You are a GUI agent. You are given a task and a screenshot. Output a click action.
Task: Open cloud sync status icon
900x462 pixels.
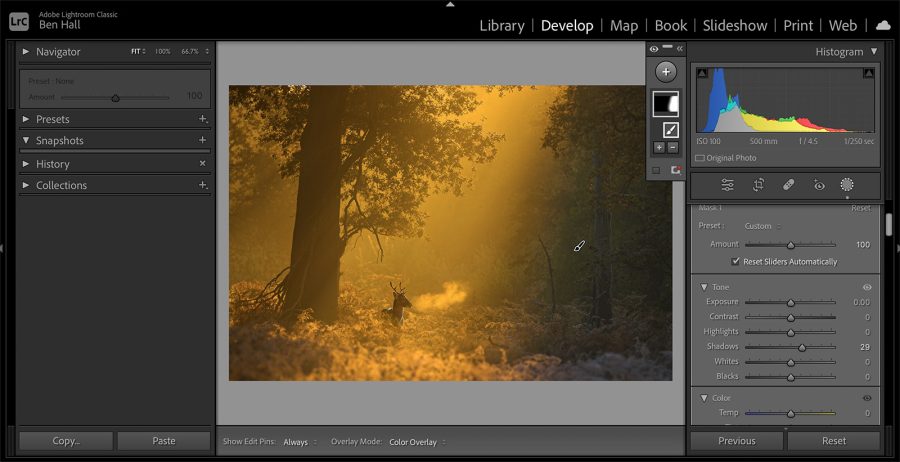883,26
